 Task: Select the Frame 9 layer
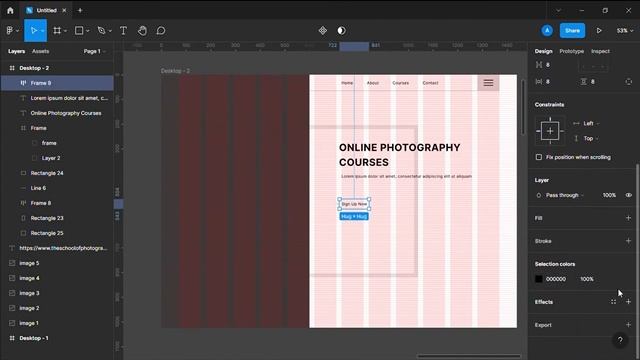click(x=57, y=83)
